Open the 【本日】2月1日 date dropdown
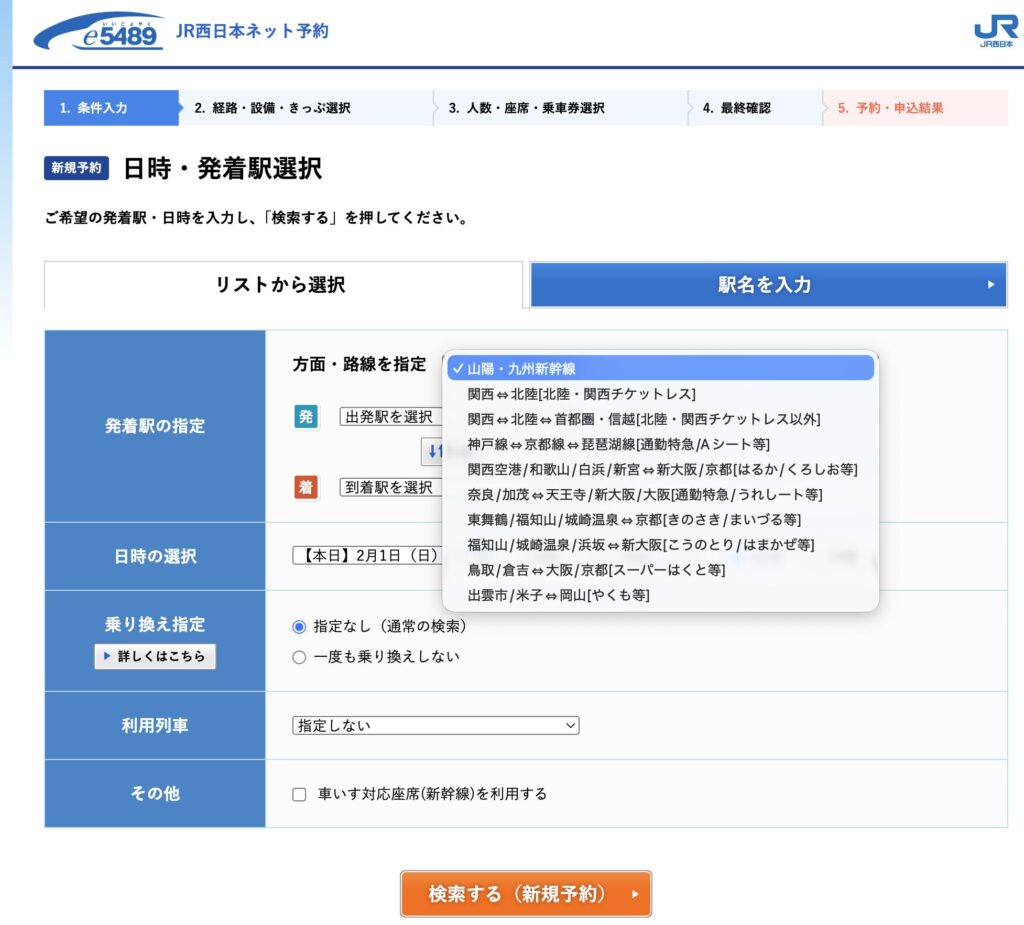The width and height of the screenshot is (1024, 925). [366, 556]
